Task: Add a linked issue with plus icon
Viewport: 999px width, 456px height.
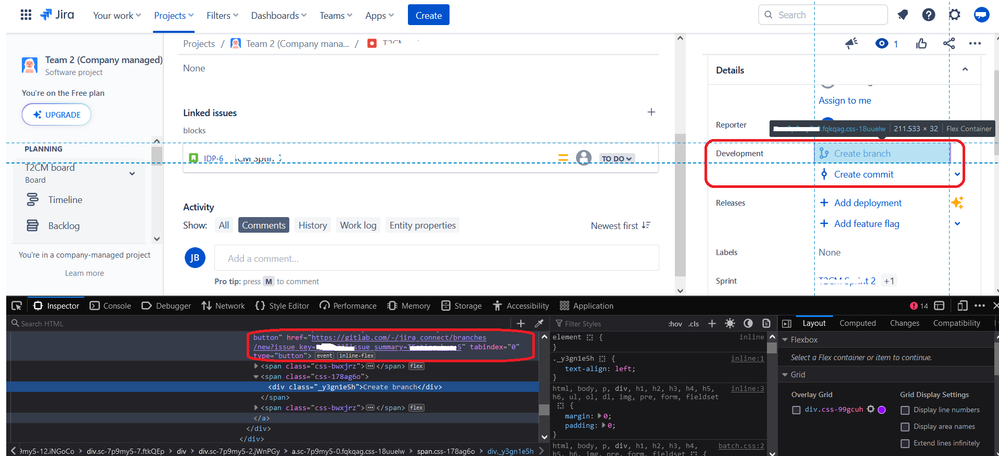Action: (651, 112)
